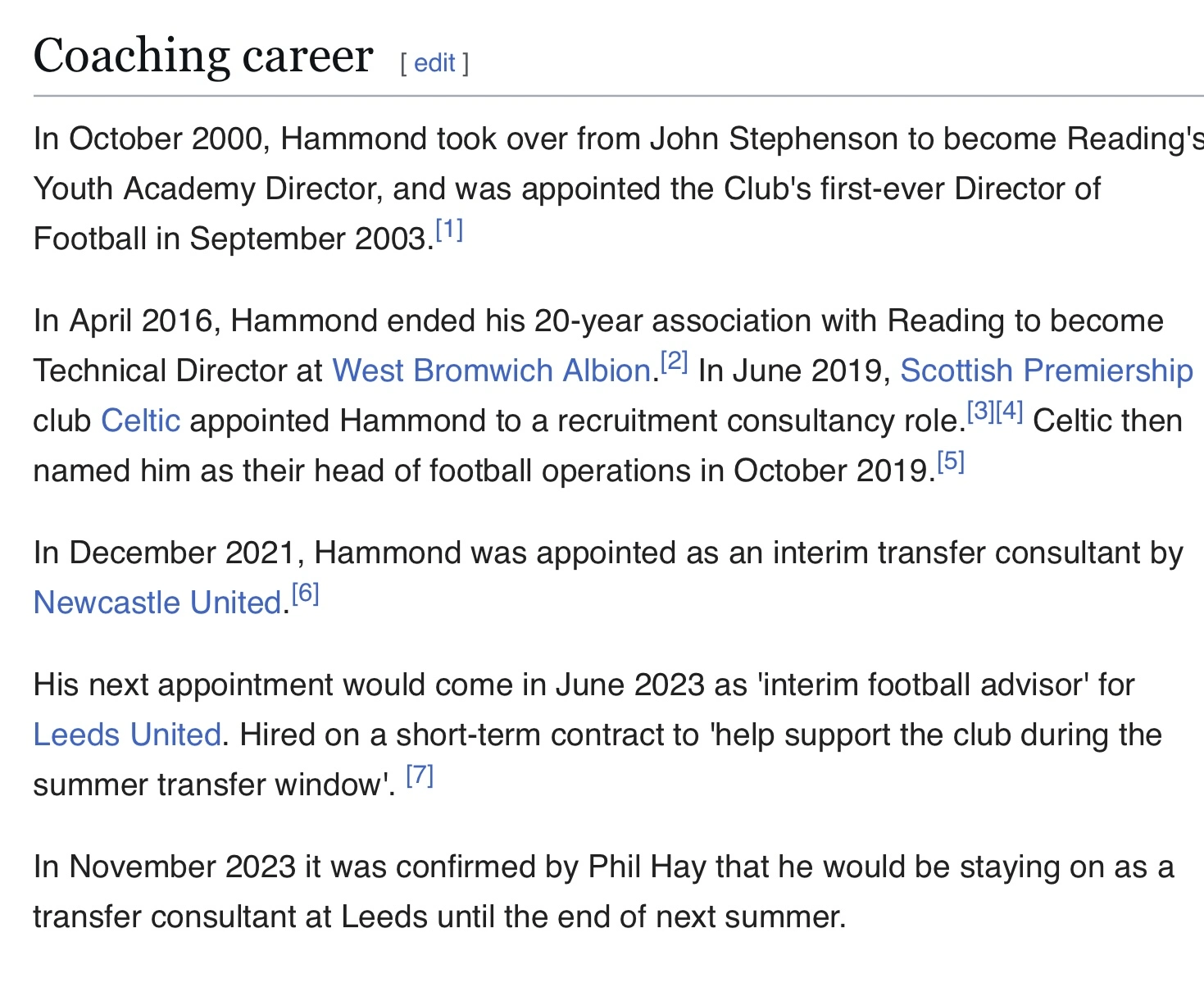Follow the Scottish Premiership link
The image size is (1204, 992).
point(1046,371)
